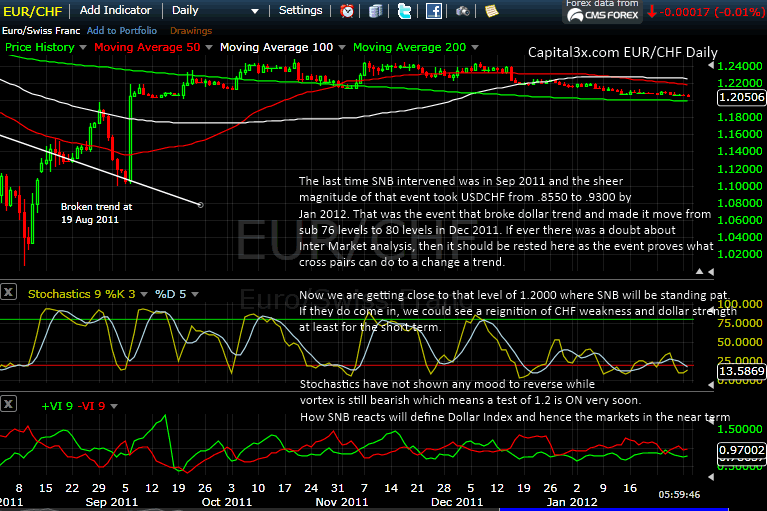This screenshot has width=767, height=511.
Task: Select the Moving Average 100 label
Action: (276, 47)
